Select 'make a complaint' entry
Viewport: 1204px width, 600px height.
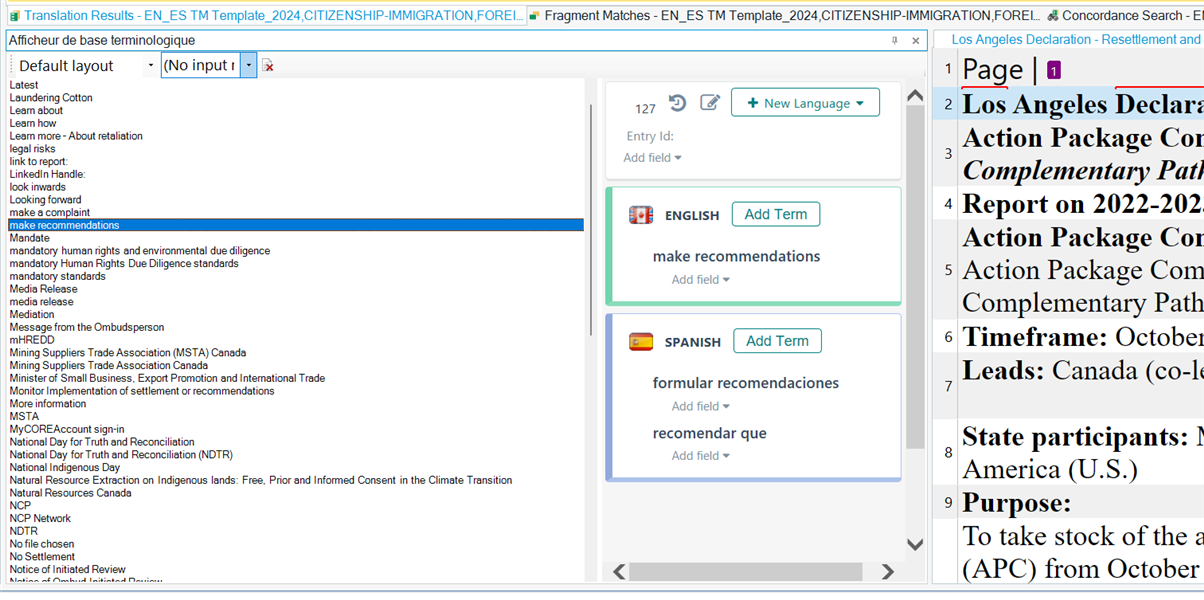click(50, 213)
